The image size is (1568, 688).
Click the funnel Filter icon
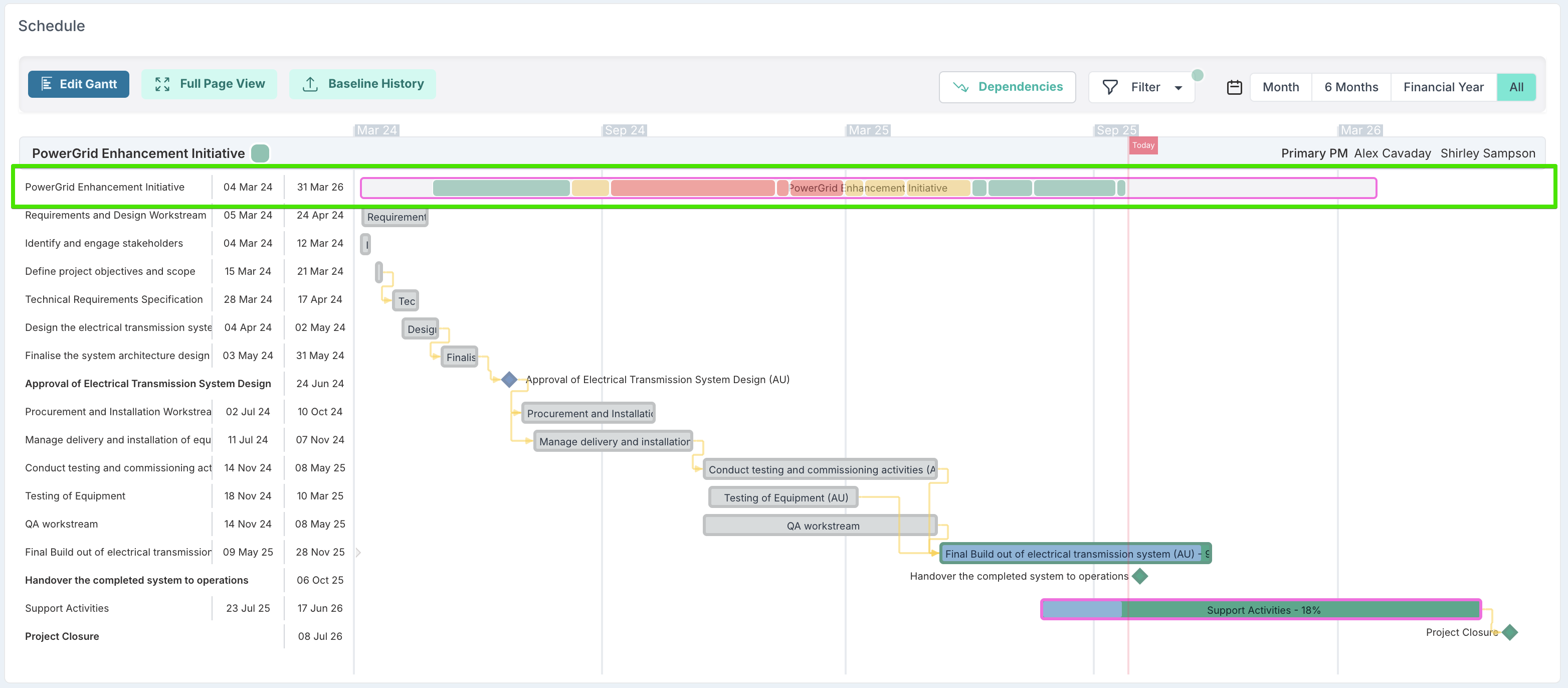(1110, 87)
